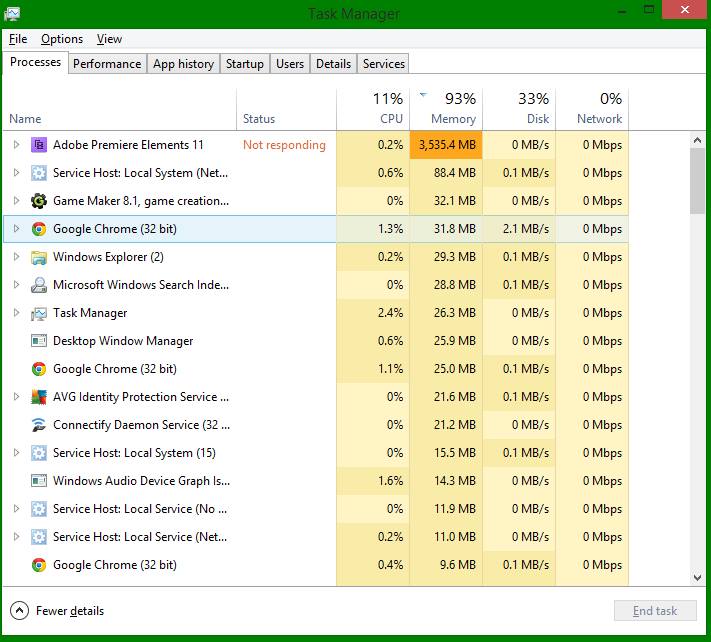Click the Connectify Daemon Service icon
The height and width of the screenshot is (642, 711).
39,425
